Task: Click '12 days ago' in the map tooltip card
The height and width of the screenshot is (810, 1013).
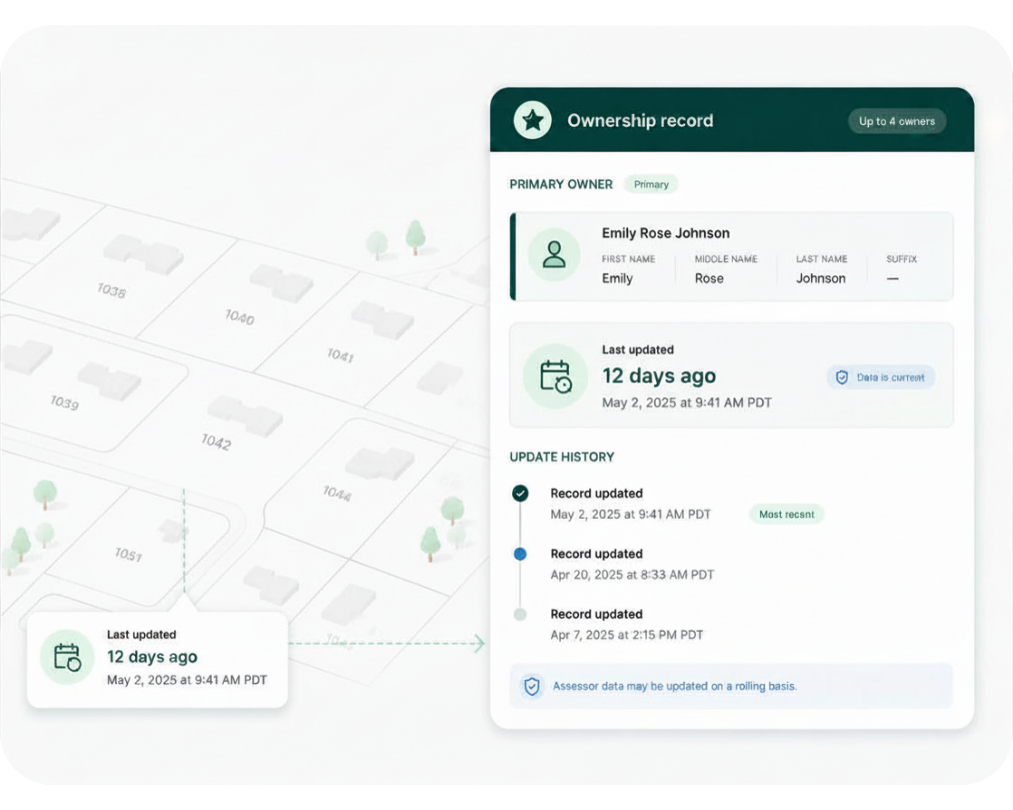Action: pos(152,657)
